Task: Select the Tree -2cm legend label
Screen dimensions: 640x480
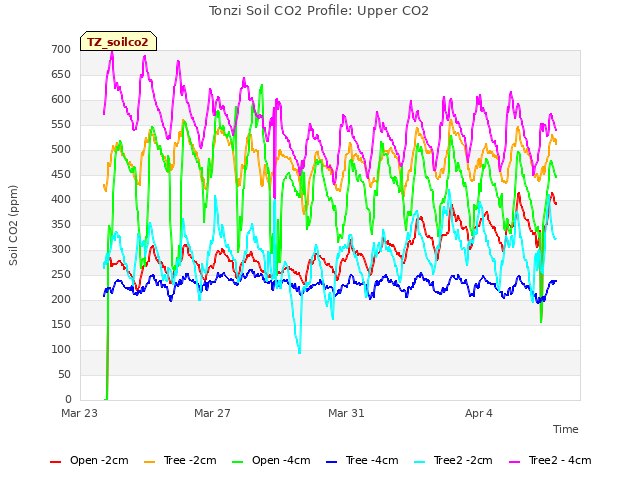Action: click(x=190, y=460)
